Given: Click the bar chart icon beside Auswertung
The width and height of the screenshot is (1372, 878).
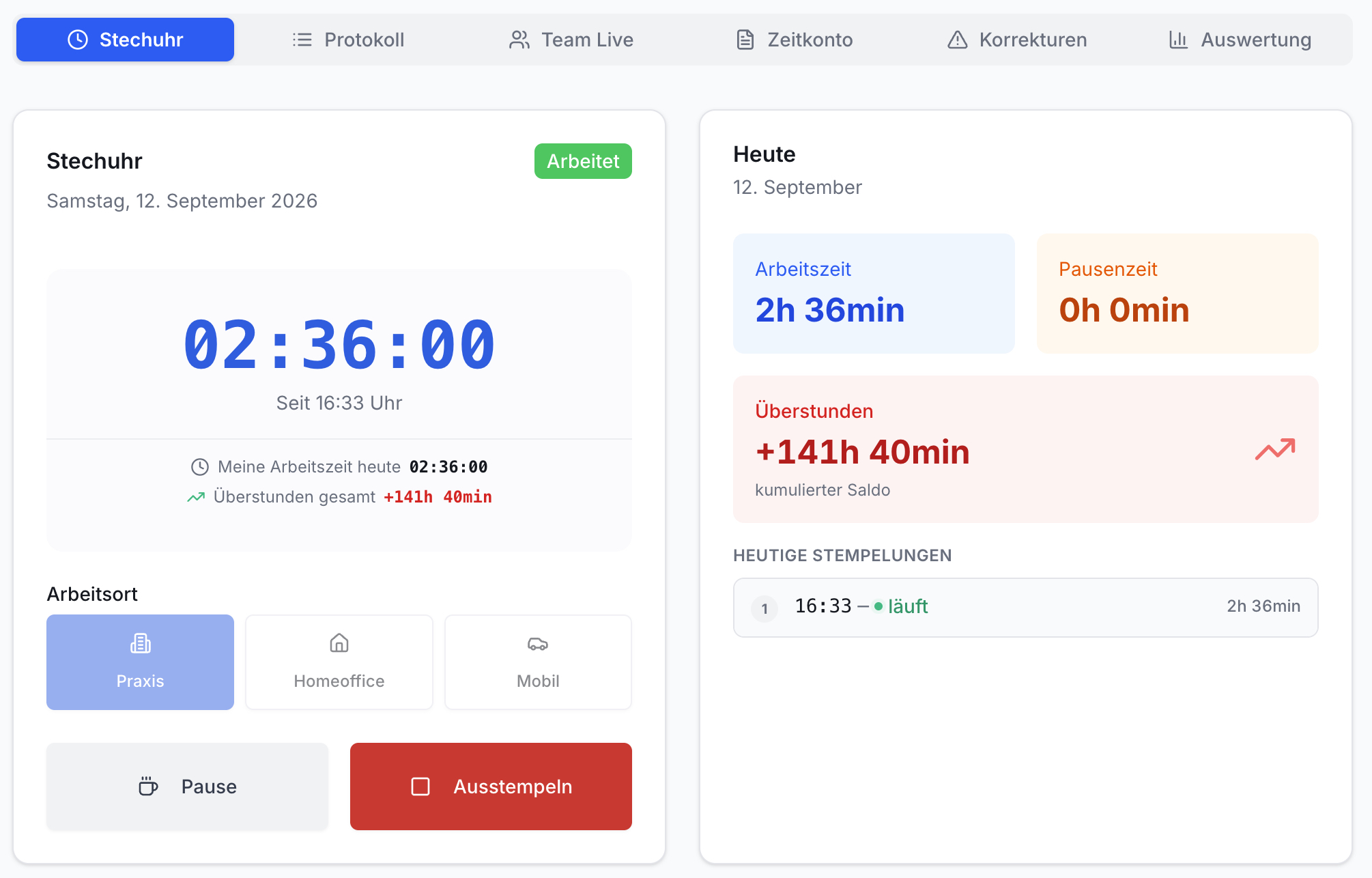Looking at the screenshot, I should (x=1178, y=40).
